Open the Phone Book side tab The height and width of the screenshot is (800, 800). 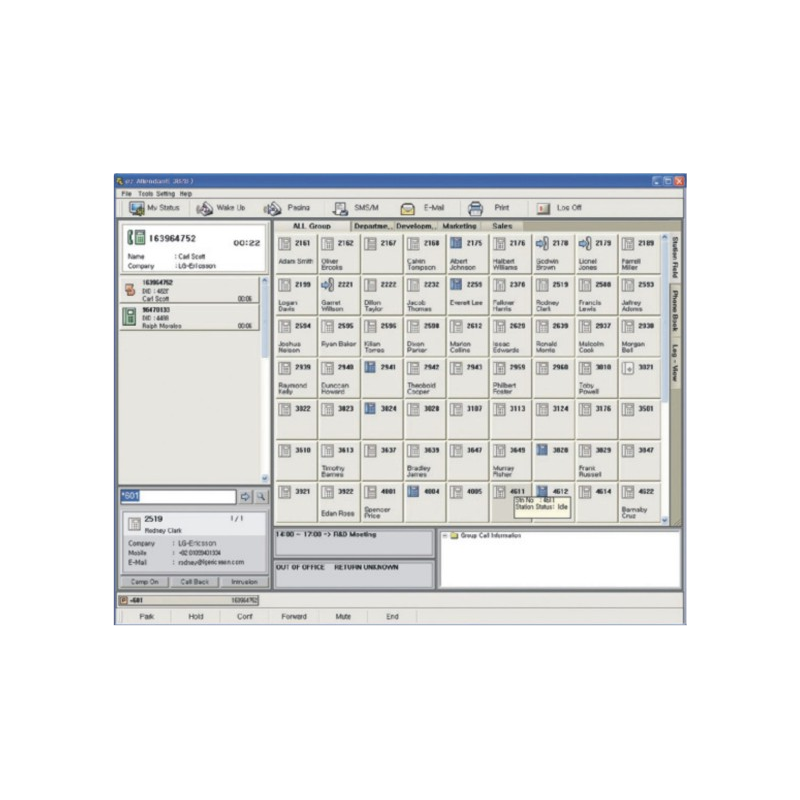click(674, 311)
